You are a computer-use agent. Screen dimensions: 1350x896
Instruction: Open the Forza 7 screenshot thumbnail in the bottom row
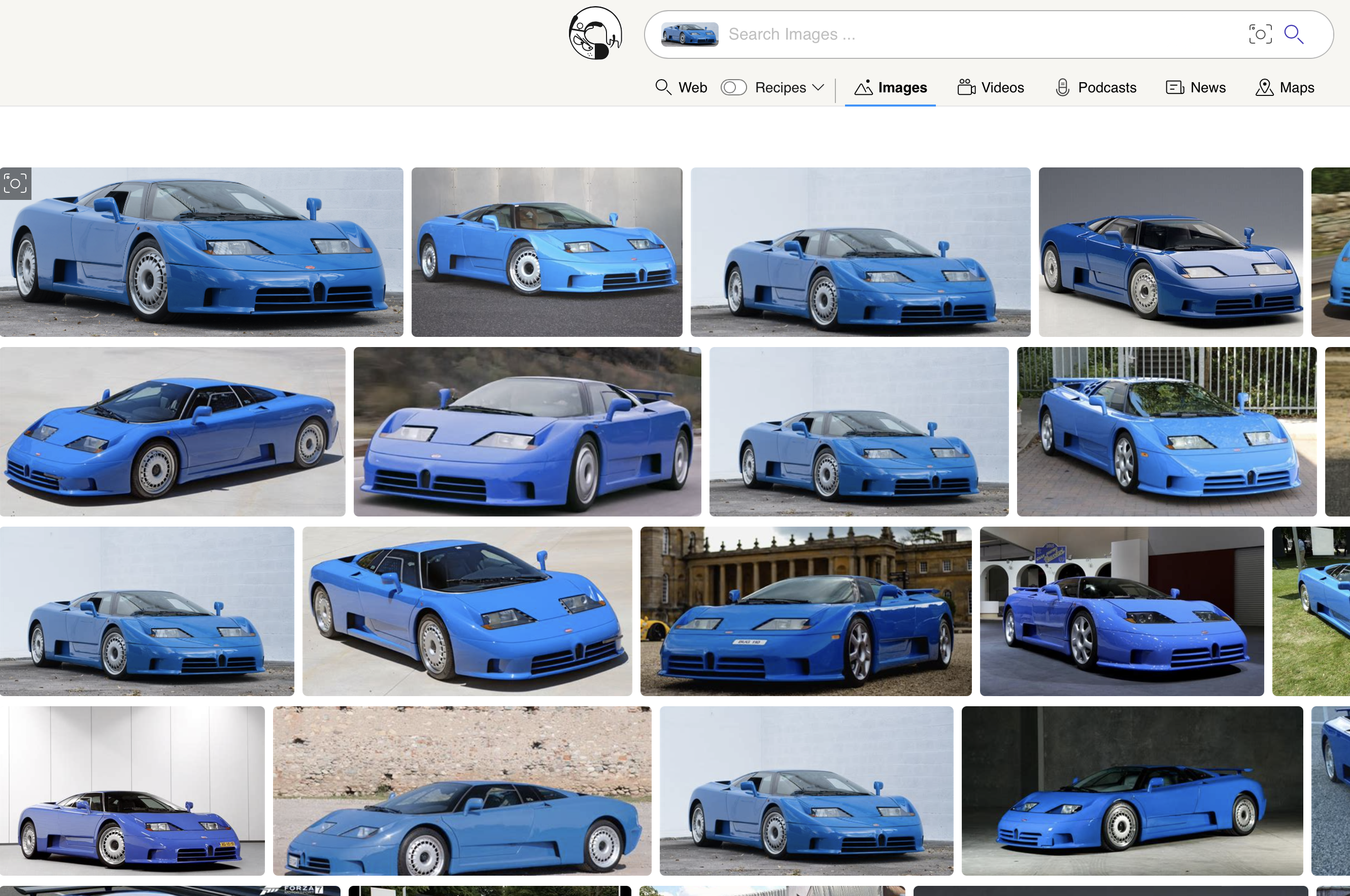170,891
